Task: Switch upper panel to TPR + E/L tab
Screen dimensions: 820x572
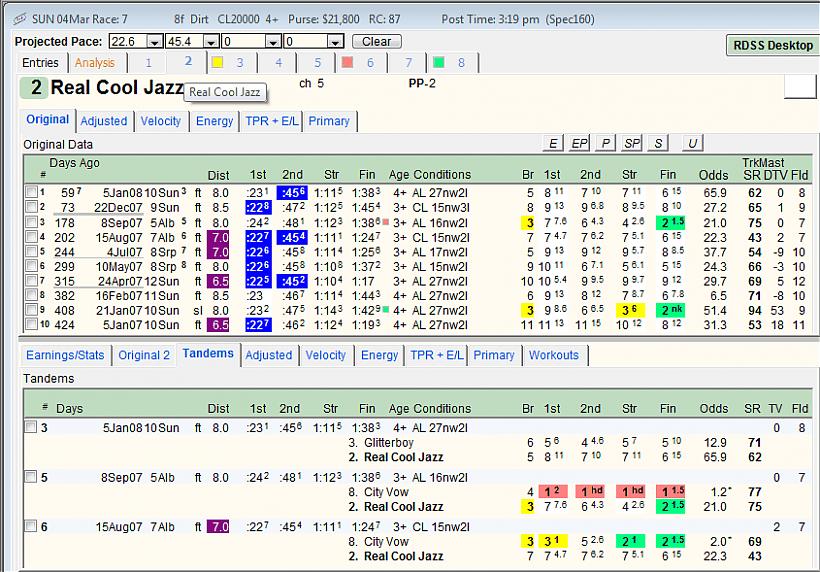Action: [272, 121]
